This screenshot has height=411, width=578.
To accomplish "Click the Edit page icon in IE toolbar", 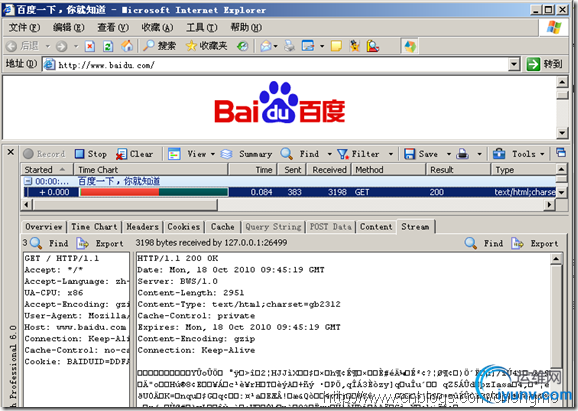I will coord(308,46).
